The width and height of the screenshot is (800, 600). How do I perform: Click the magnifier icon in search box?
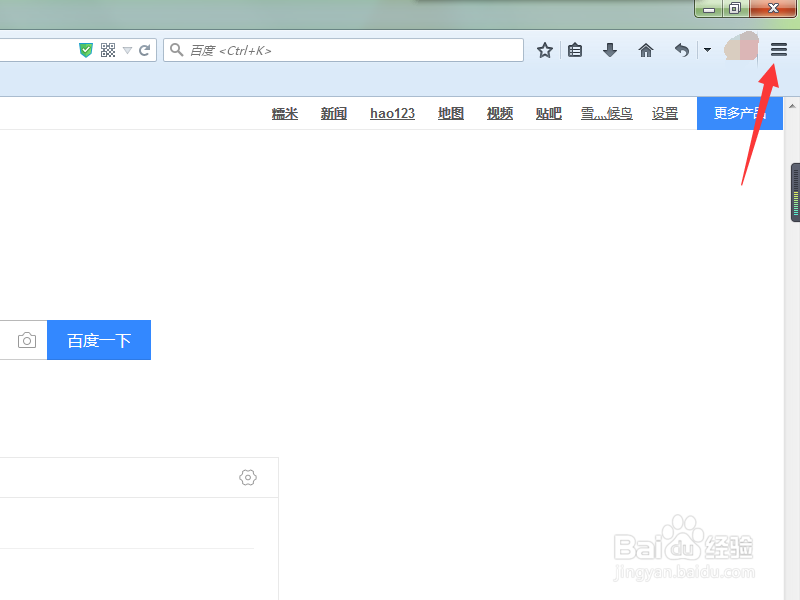coord(177,50)
